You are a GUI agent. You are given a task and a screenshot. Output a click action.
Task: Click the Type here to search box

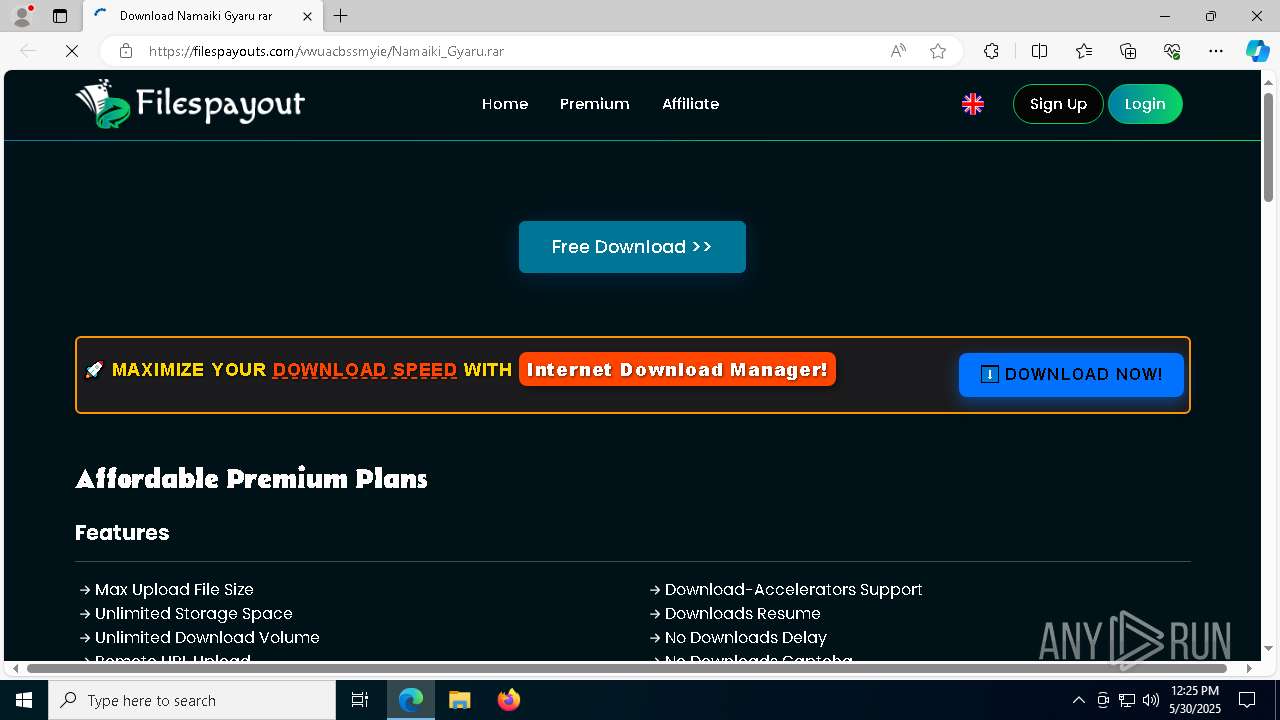coord(192,700)
